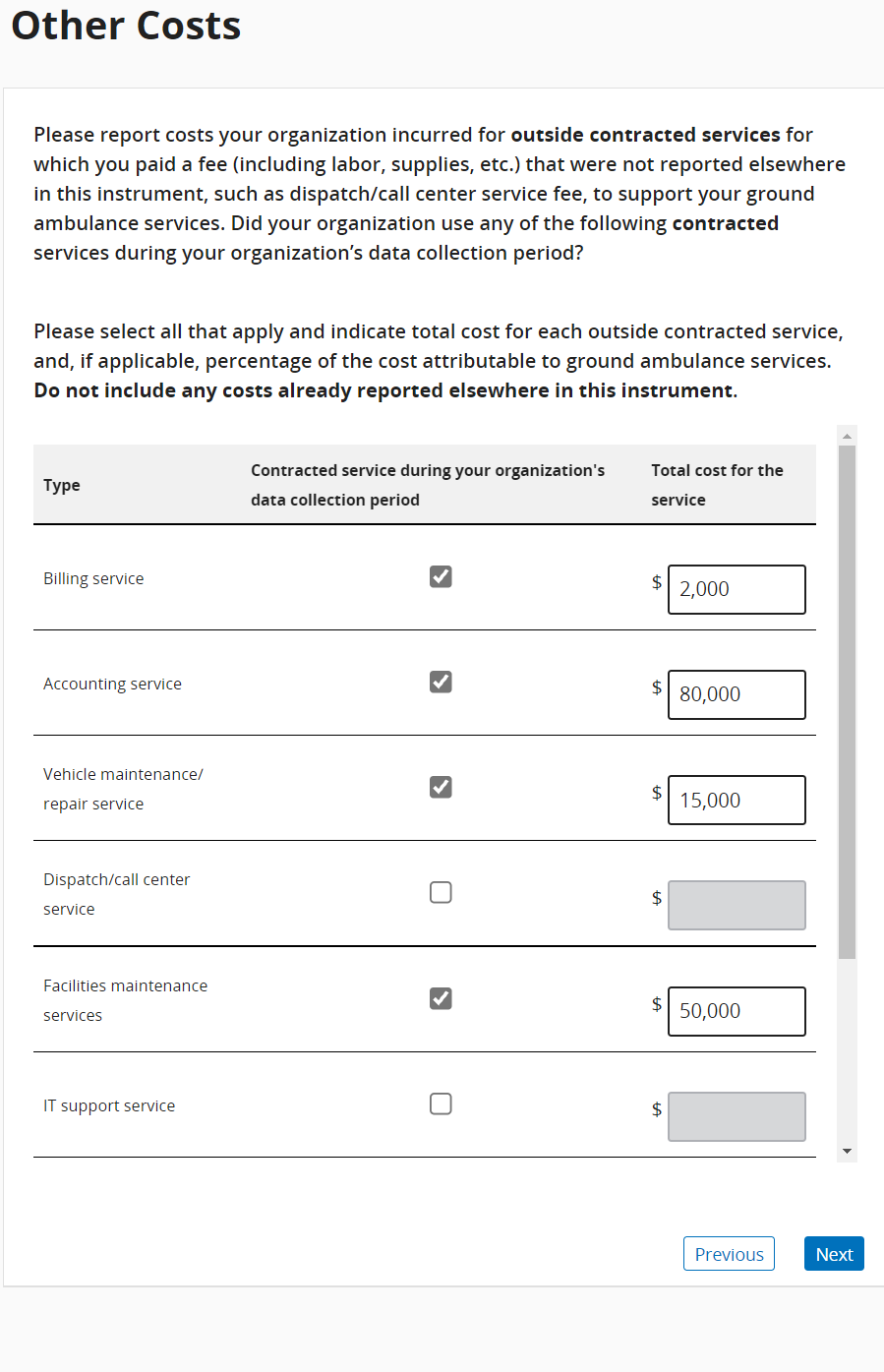Uncheck Vehicle maintenance/repair service checkbox

coord(441,787)
